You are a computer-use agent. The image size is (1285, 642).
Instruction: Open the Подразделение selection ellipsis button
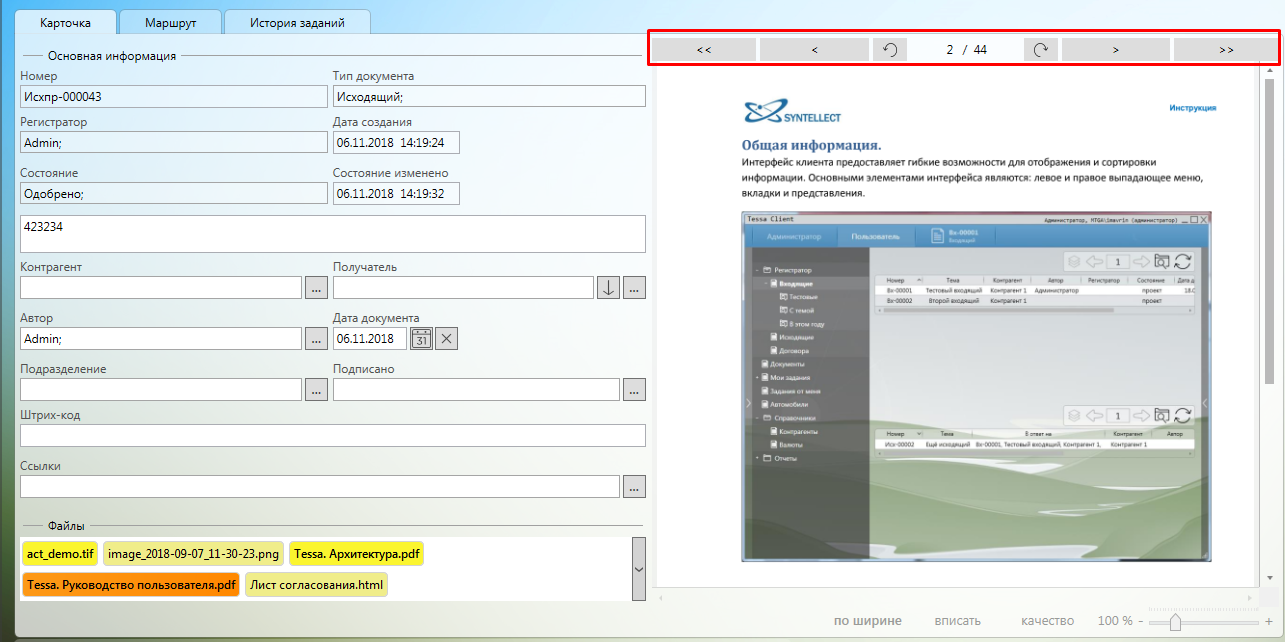[316, 390]
